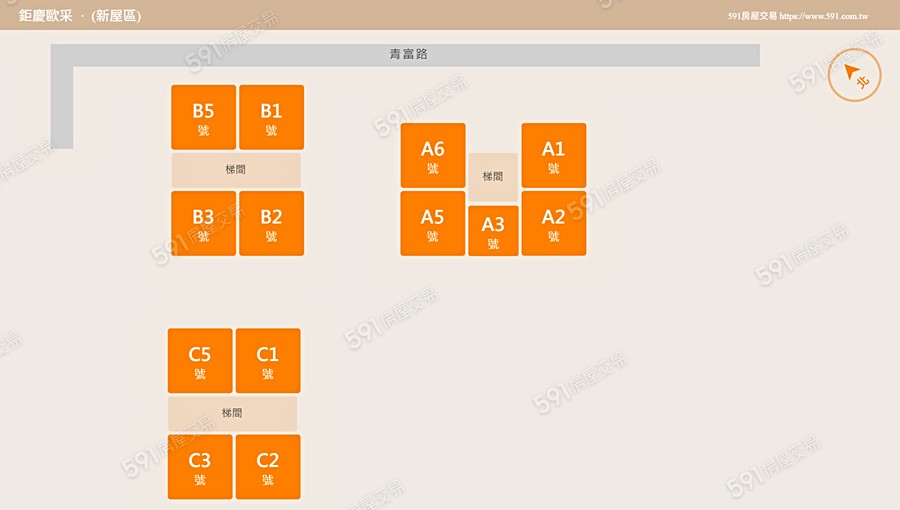
Task: Choose unit B3號 block
Action: point(204,223)
